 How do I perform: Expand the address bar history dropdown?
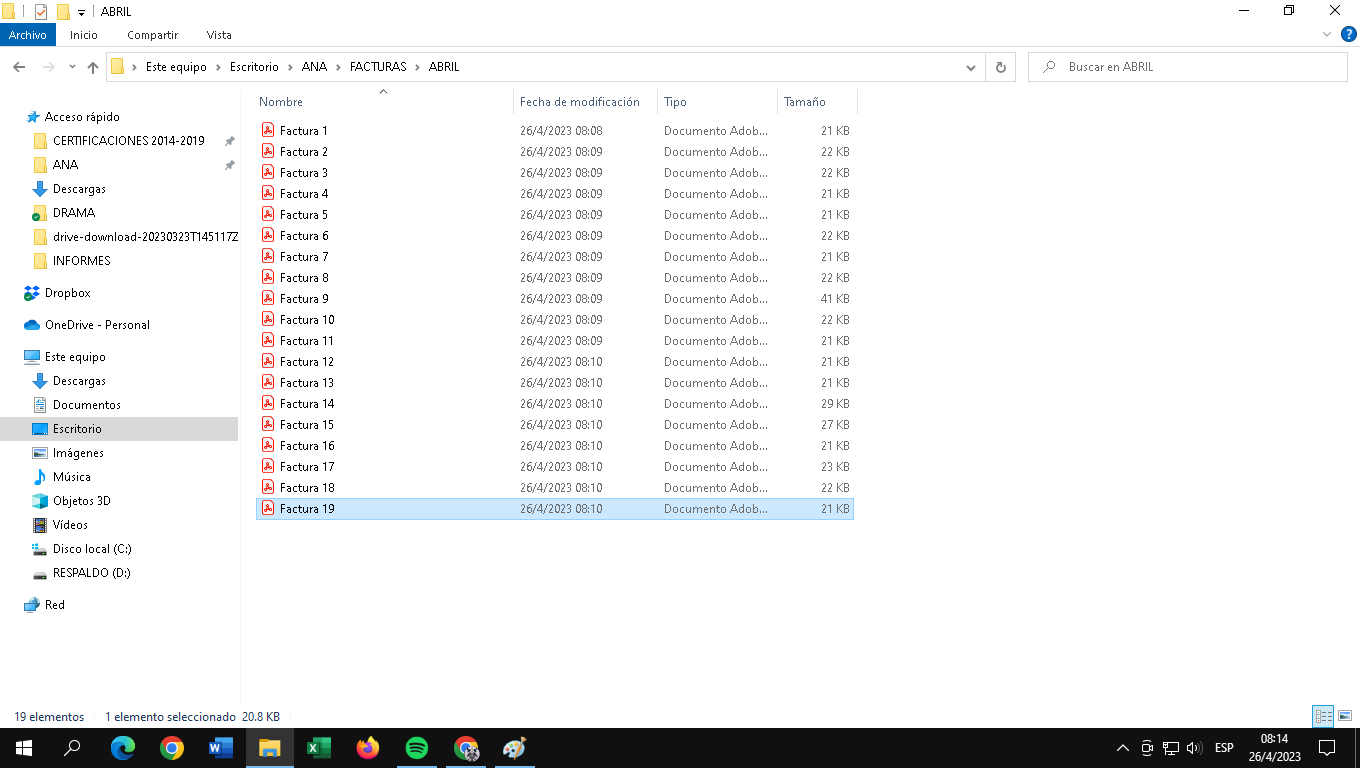[x=970, y=67]
